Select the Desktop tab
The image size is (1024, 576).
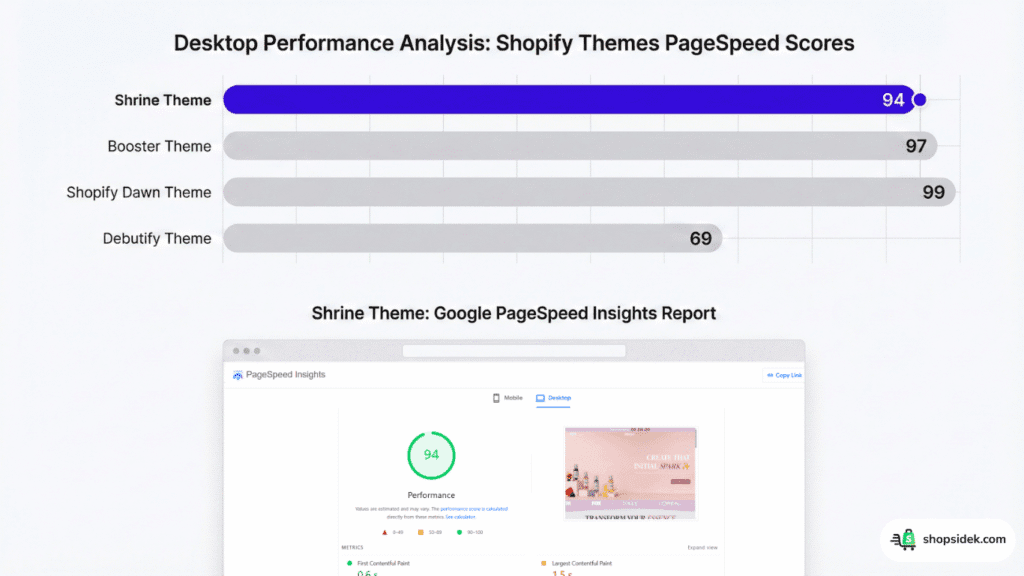[x=555, y=397]
